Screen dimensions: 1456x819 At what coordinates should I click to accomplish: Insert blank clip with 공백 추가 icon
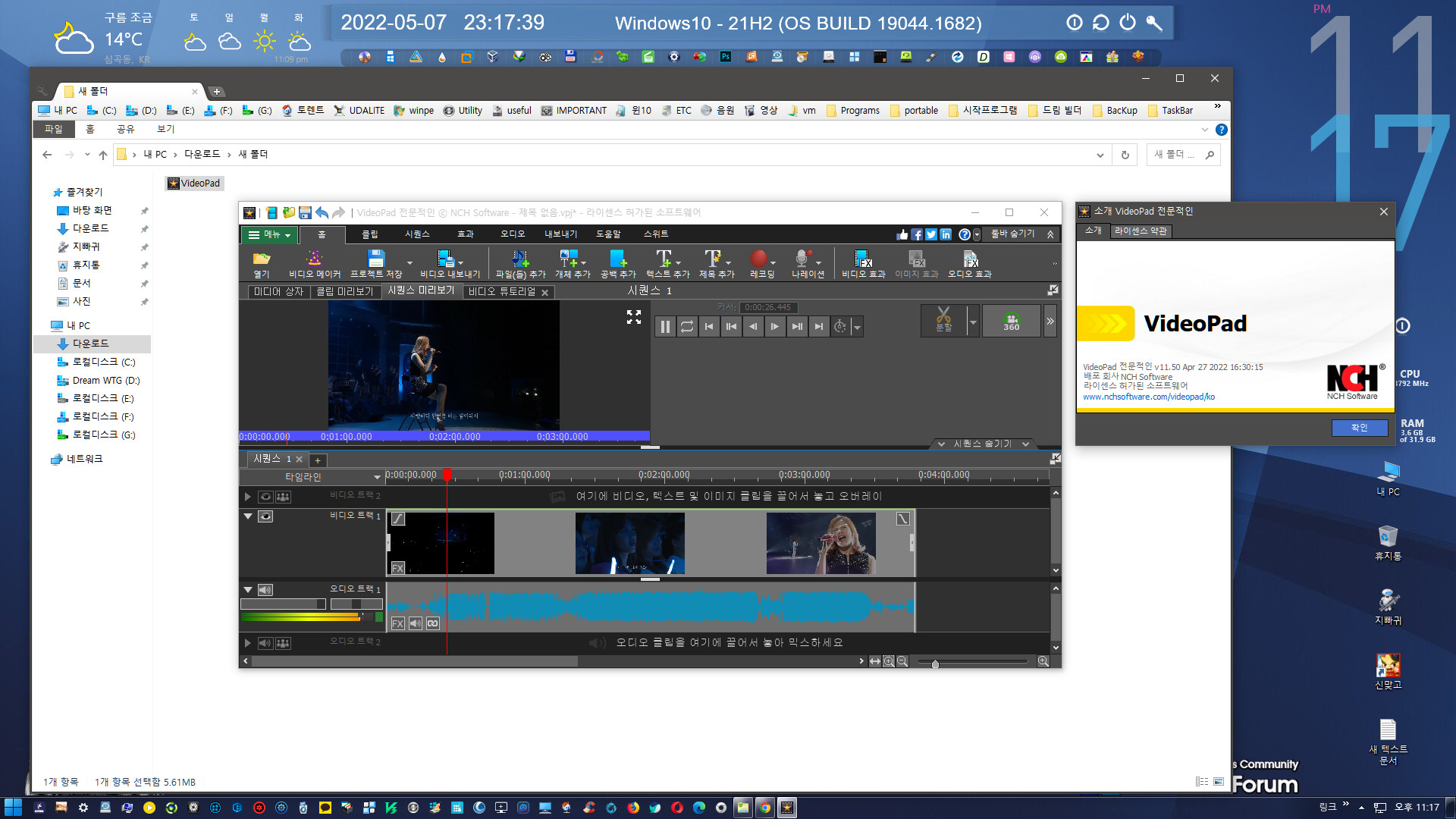click(618, 259)
